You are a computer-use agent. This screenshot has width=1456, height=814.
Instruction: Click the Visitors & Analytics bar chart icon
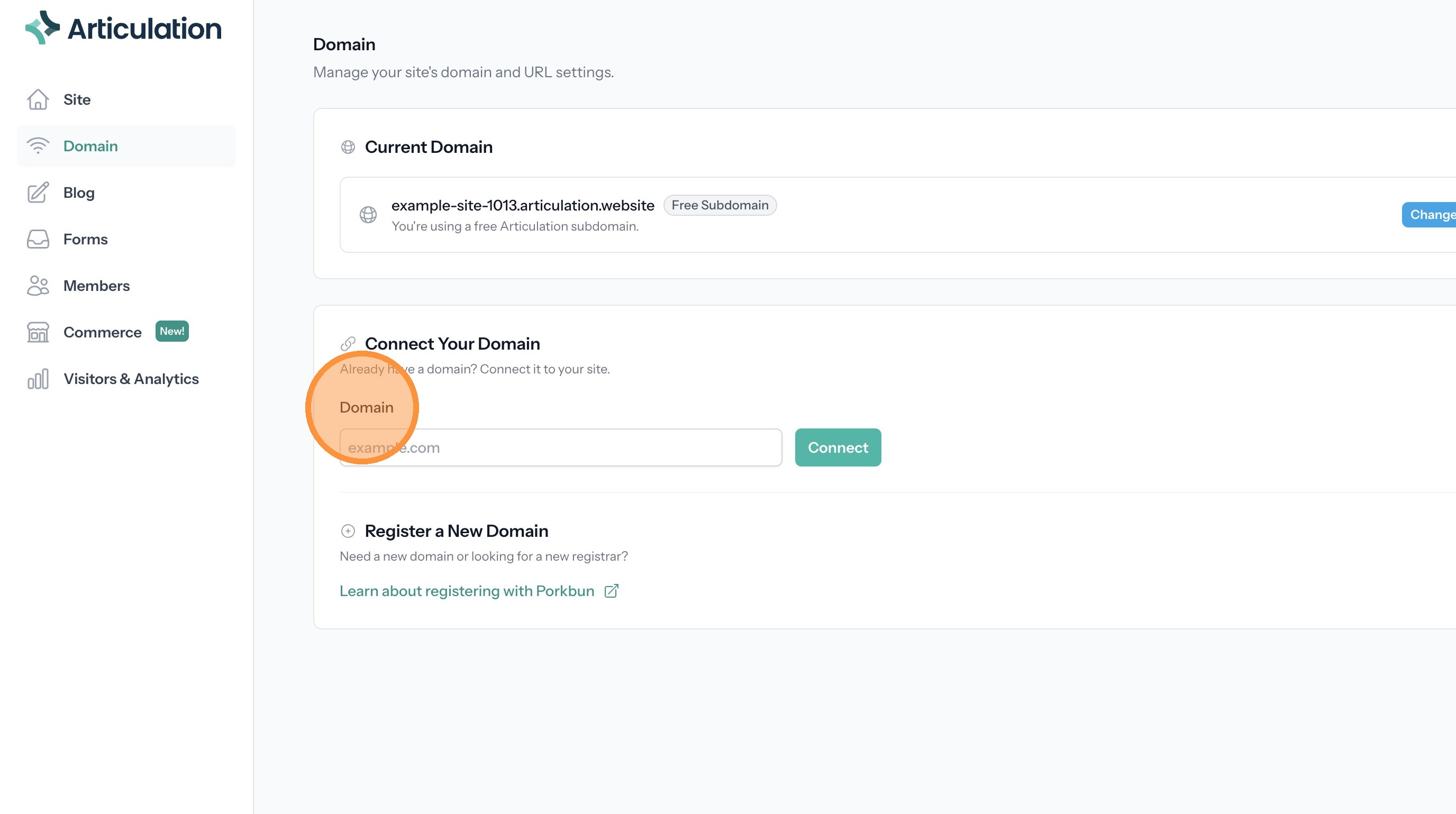click(38, 379)
